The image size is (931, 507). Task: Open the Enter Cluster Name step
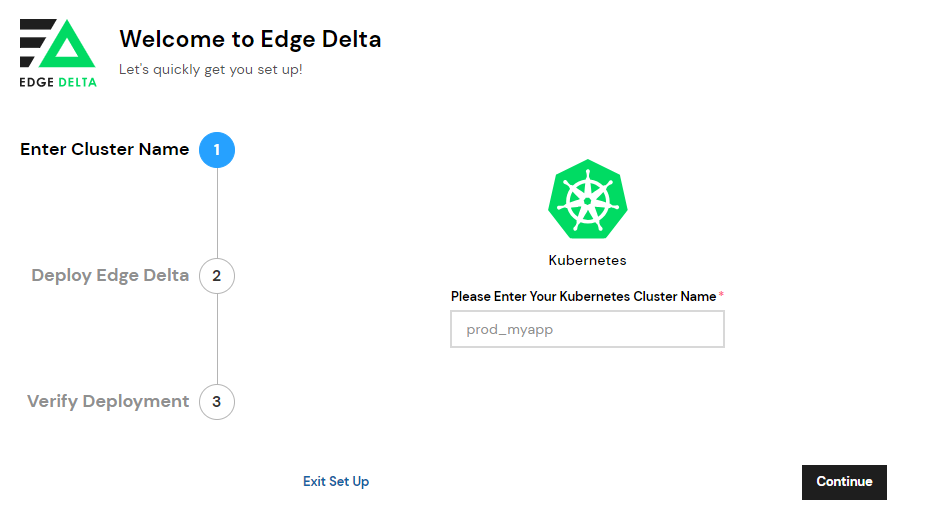coord(104,149)
